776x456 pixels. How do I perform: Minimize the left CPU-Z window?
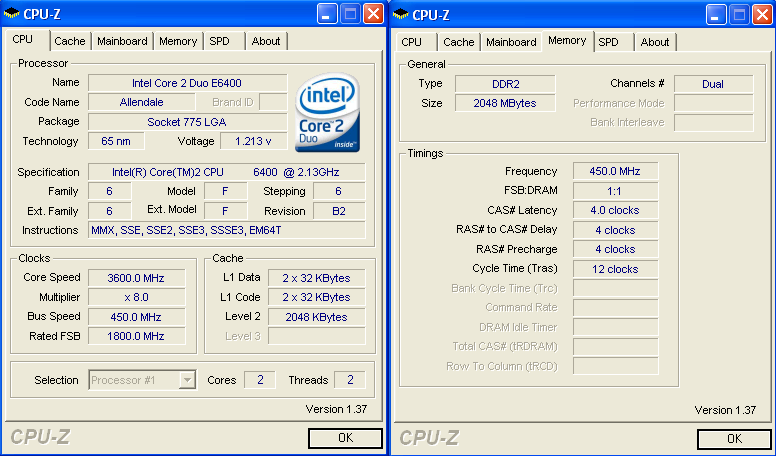tap(327, 14)
